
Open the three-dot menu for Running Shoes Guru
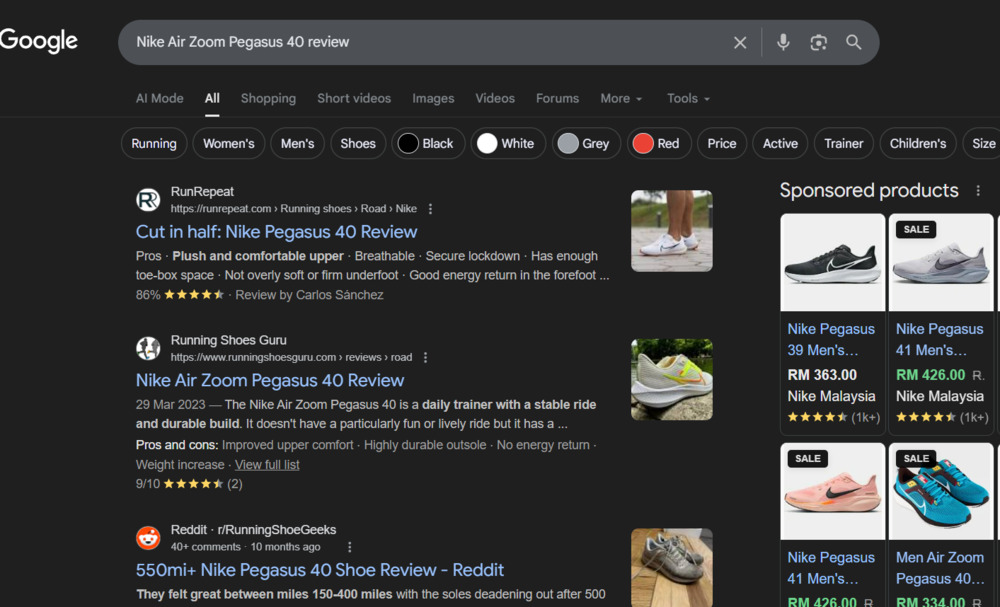[425, 356]
